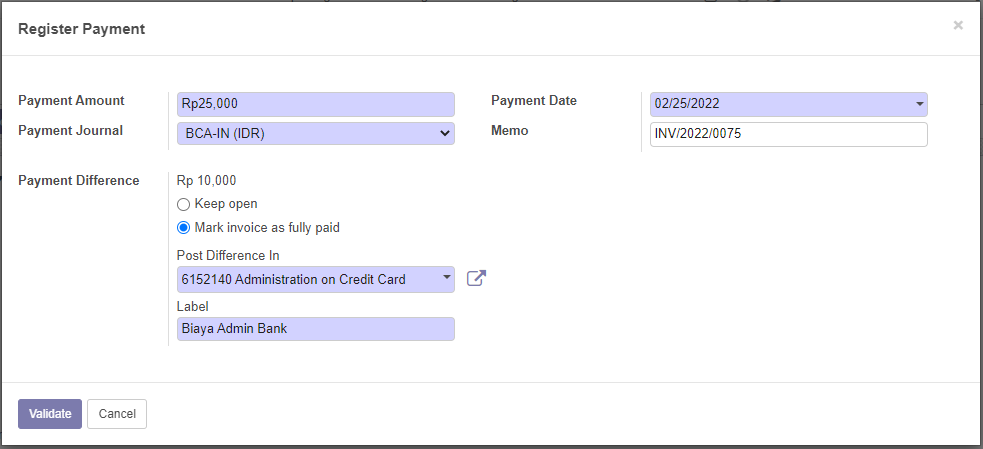Click the Post Difference In caption
This screenshot has height=449, width=983.
coord(228,256)
